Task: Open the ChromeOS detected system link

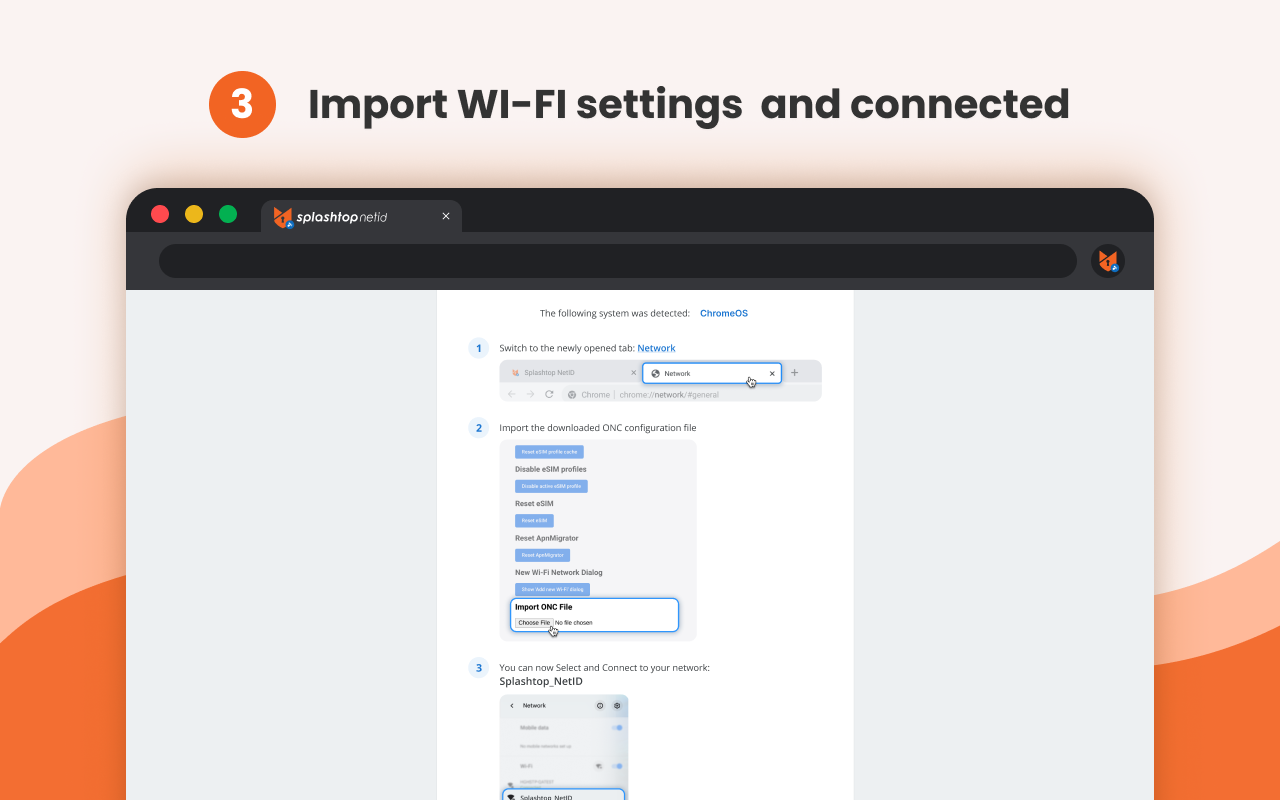Action: click(724, 313)
